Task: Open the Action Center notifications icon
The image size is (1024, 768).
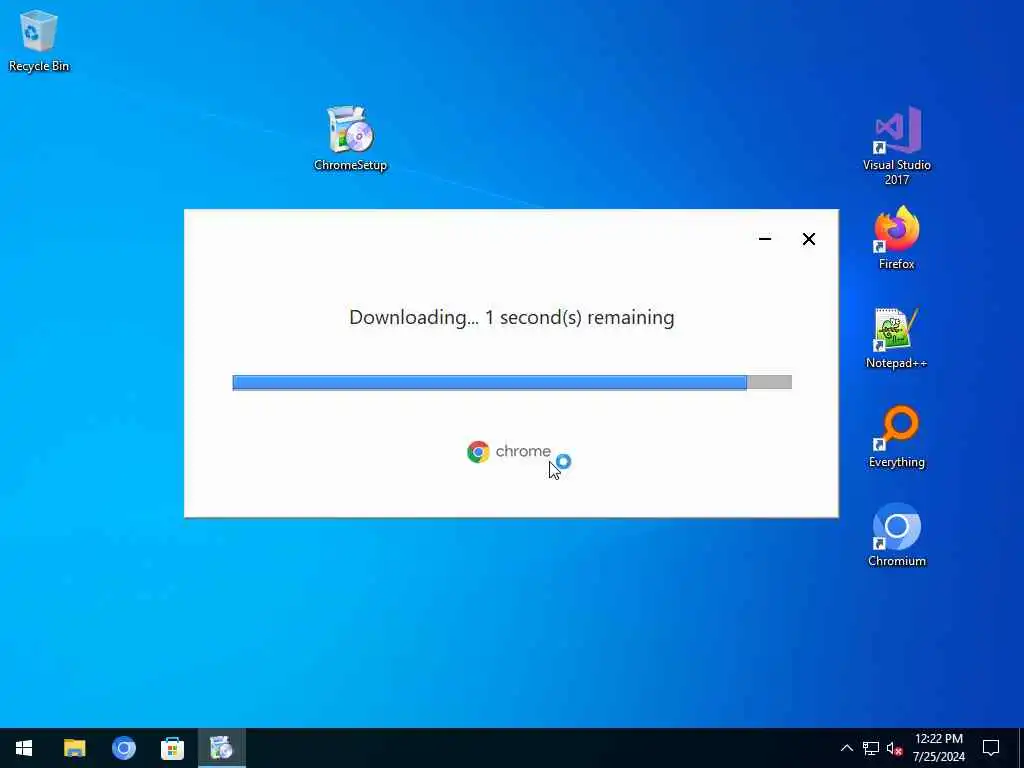Action: tap(991, 748)
